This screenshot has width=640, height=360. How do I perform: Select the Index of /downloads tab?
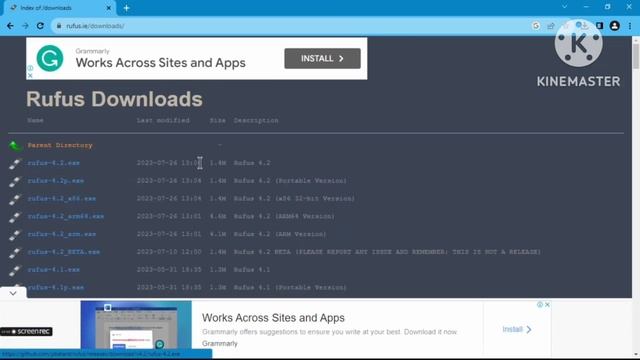pyautogui.click(x=60, y=8)
